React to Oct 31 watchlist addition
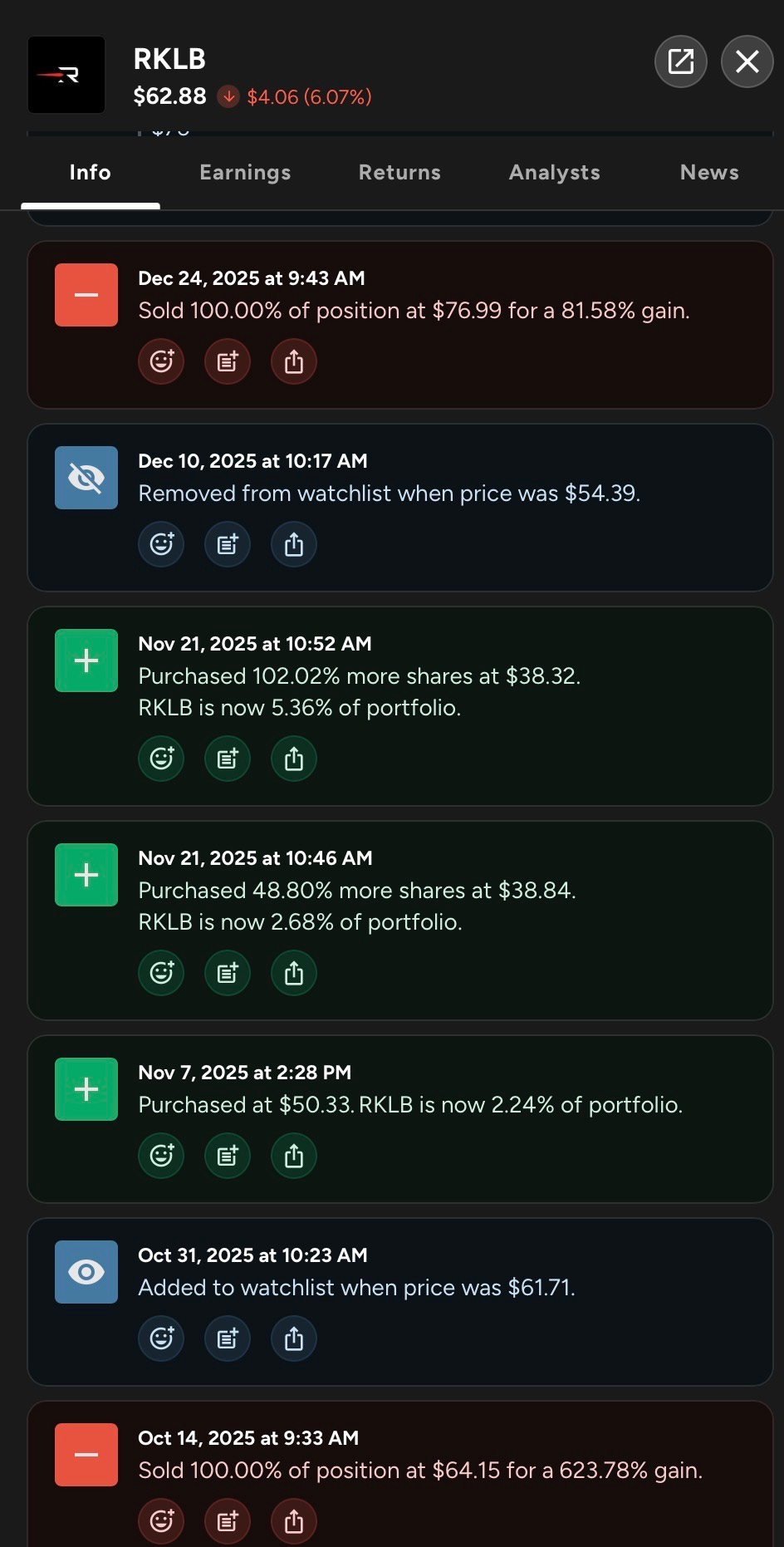 [161, 1338]
